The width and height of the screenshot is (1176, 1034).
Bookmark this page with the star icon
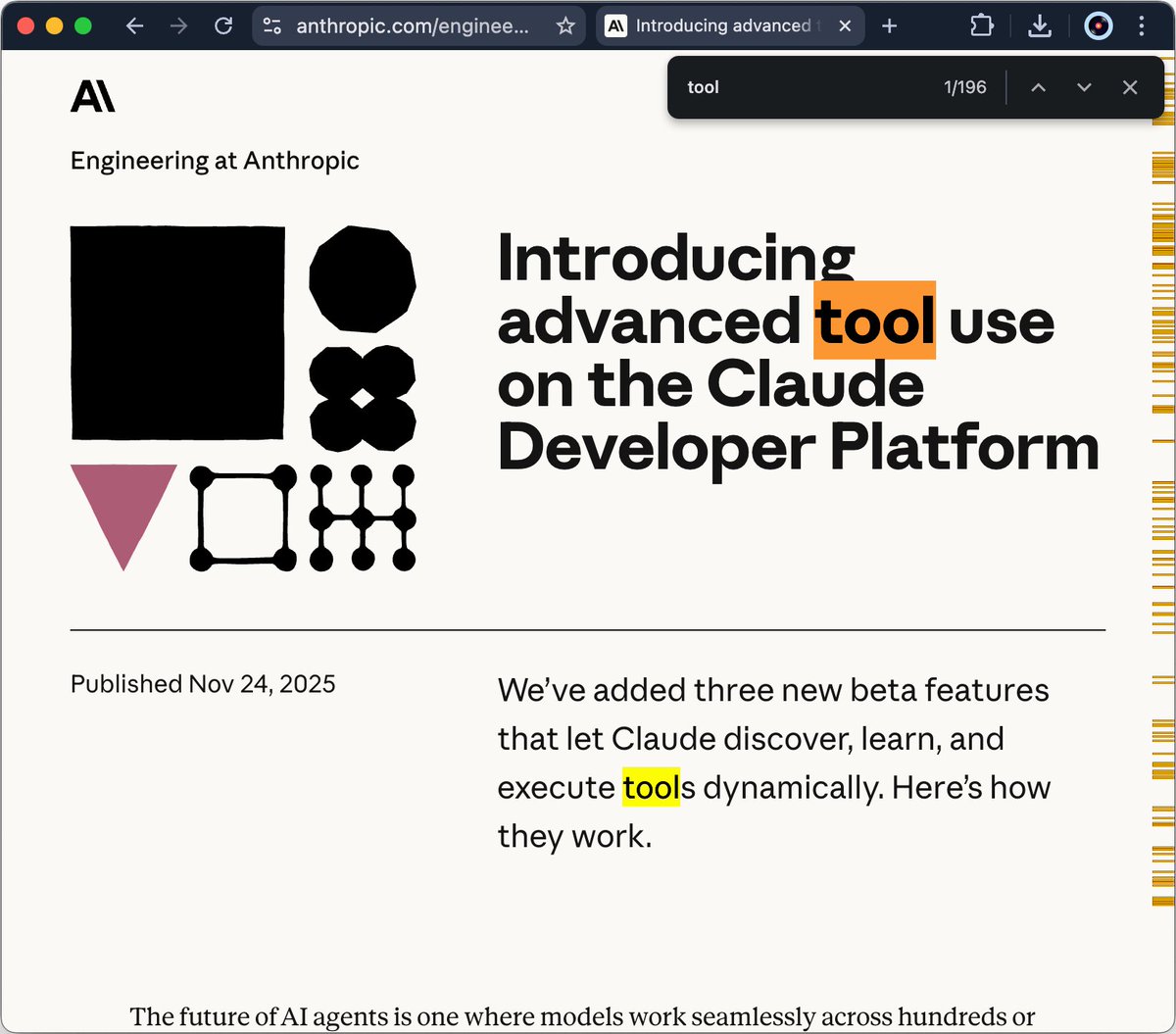565,26
